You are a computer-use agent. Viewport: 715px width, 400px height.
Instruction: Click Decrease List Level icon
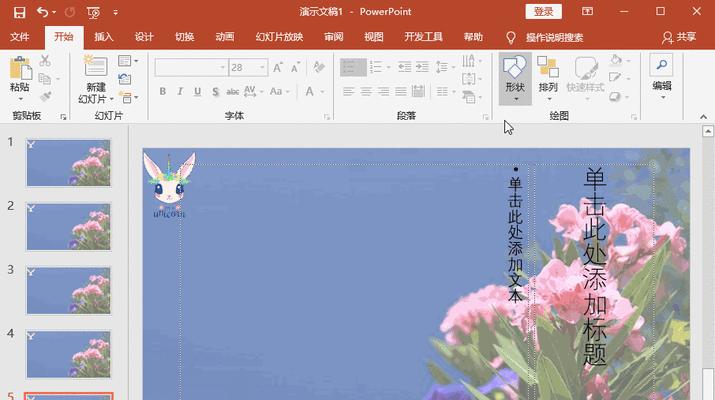pyautogui.click(x=404, y=68)
